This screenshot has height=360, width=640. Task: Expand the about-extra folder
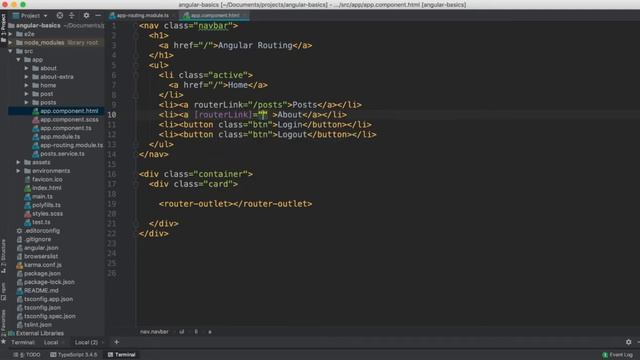(x=27, y=77)
